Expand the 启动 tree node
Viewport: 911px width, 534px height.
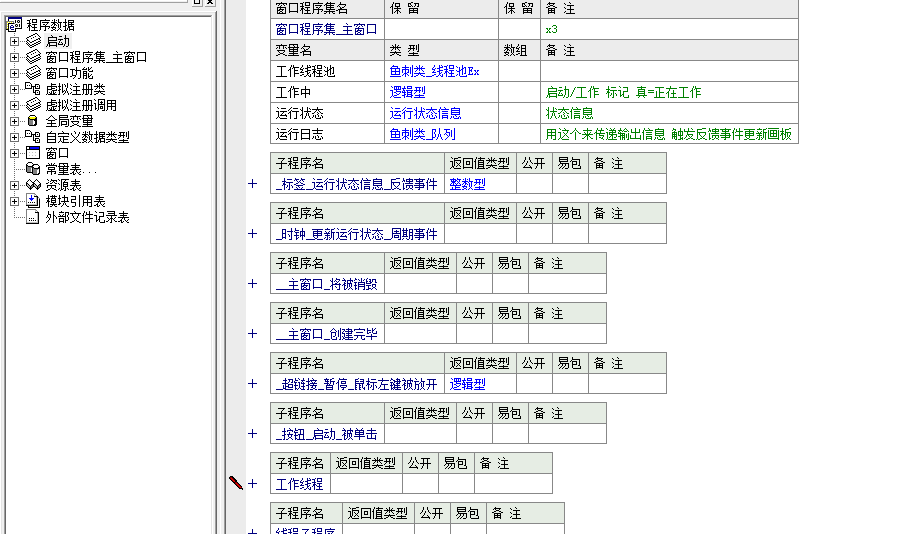[15, 41]
